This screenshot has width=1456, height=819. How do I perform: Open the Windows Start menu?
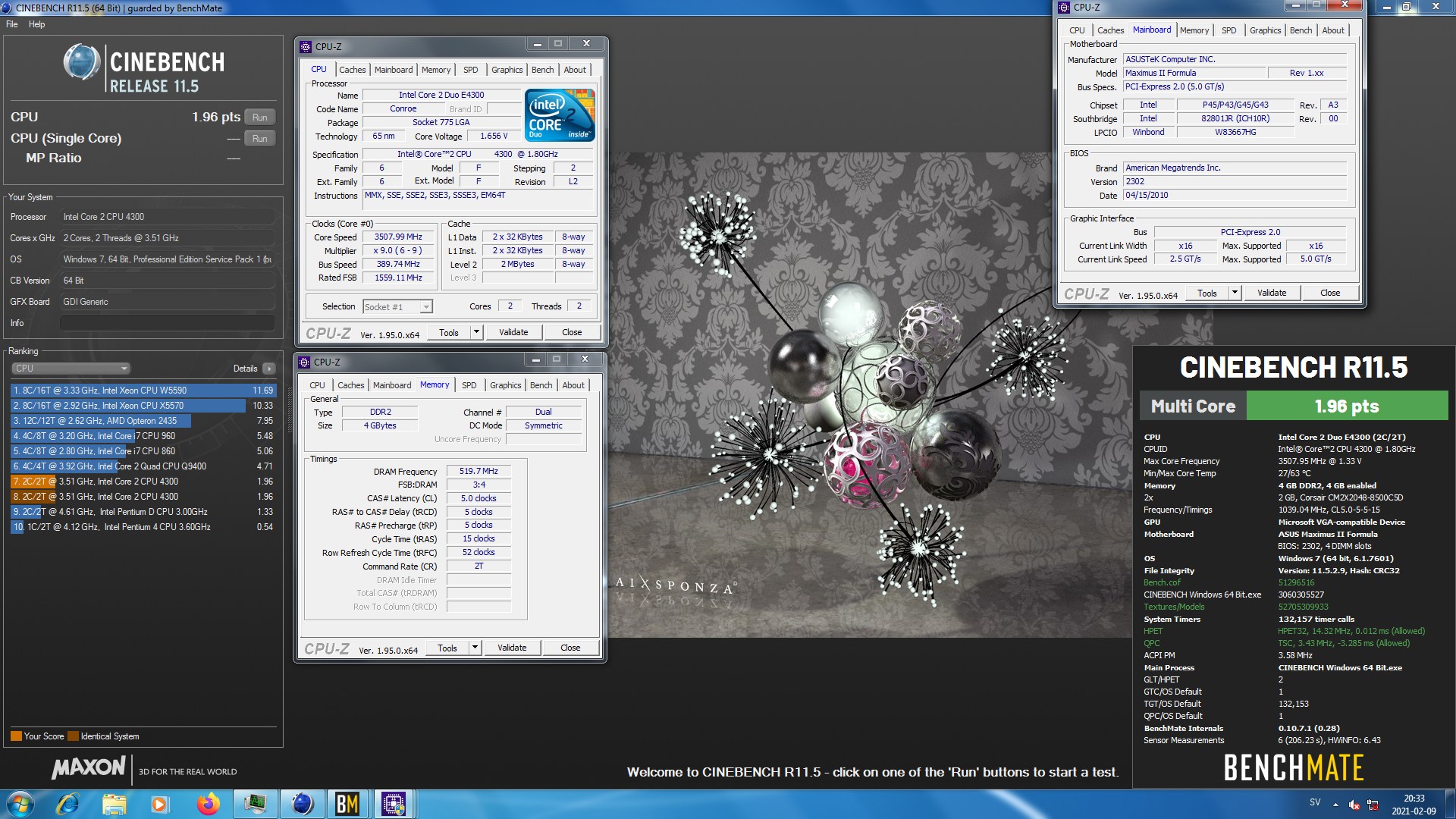[19, 804]
